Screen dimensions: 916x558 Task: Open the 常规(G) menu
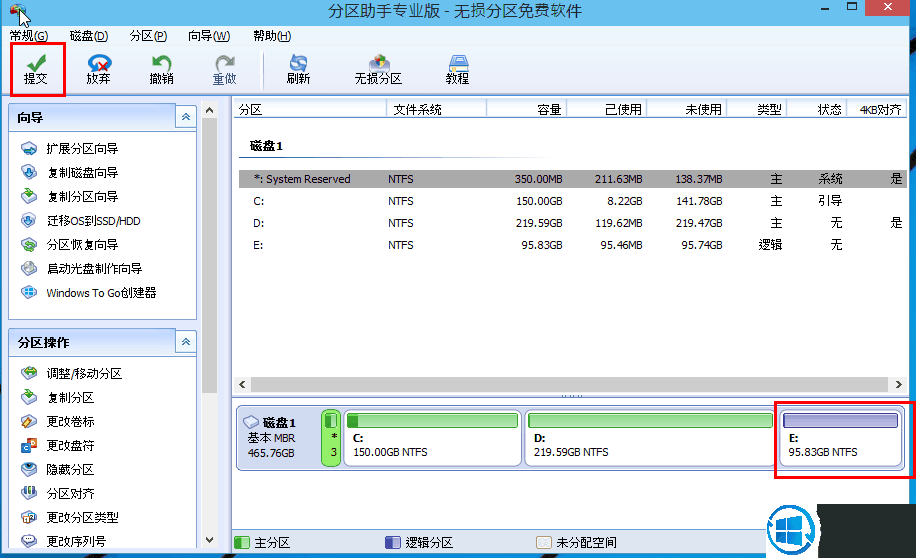tap(29, 36)
